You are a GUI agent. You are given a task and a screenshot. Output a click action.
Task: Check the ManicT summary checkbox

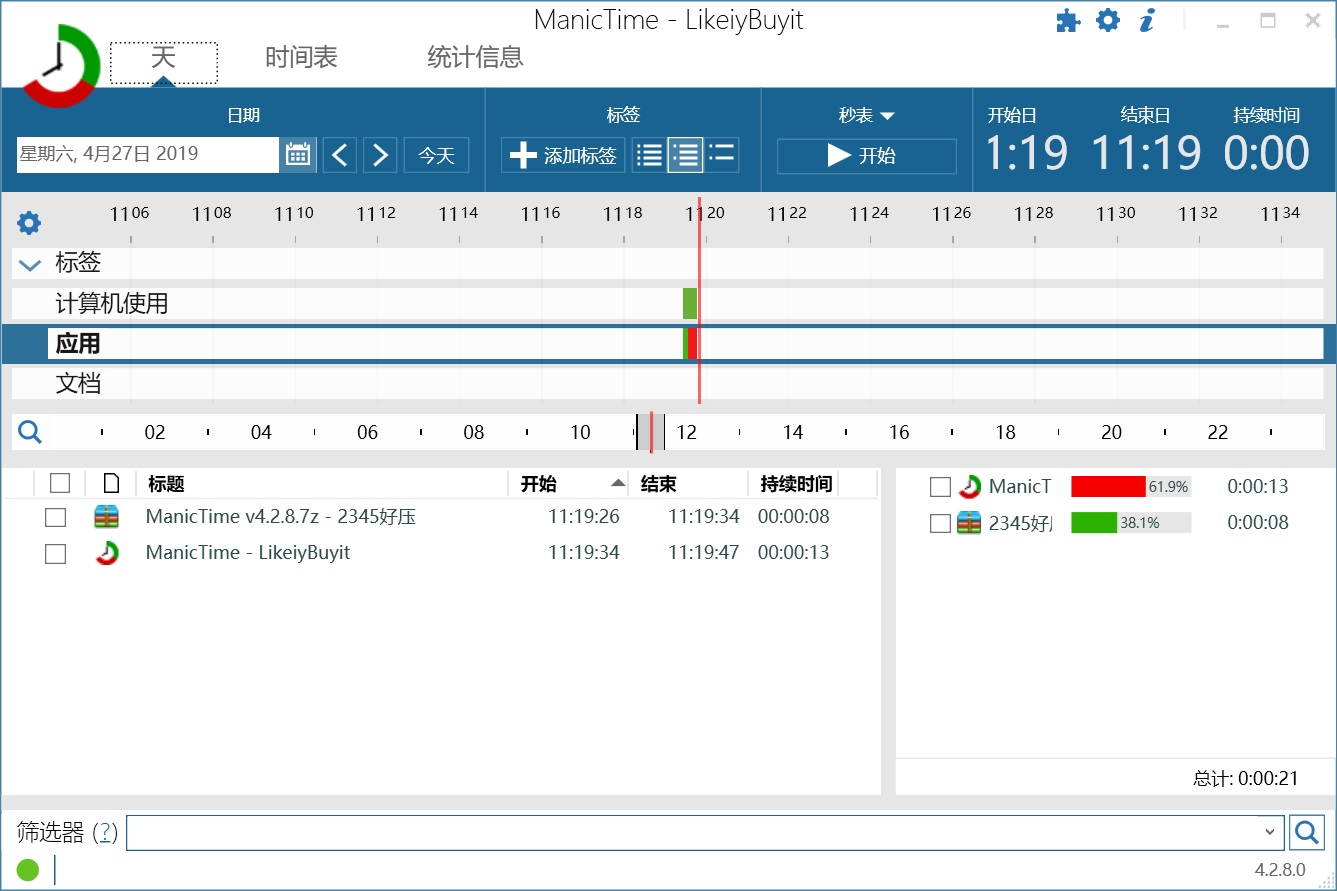click(940, 487)
